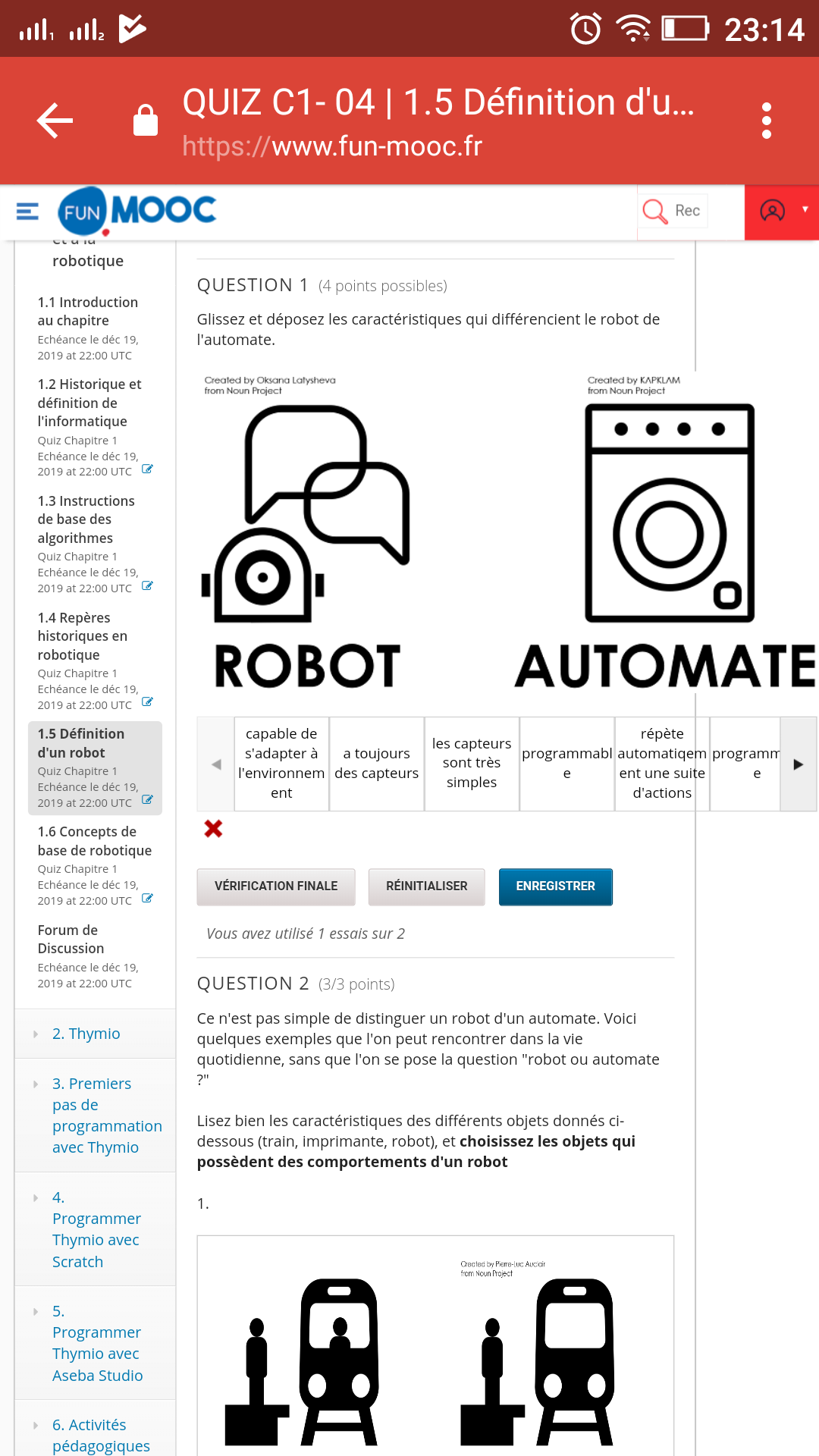This screenshot has width=819, height=1456.
Task: Go to FUN MOOC logo homepage
Action: point(137,211)
